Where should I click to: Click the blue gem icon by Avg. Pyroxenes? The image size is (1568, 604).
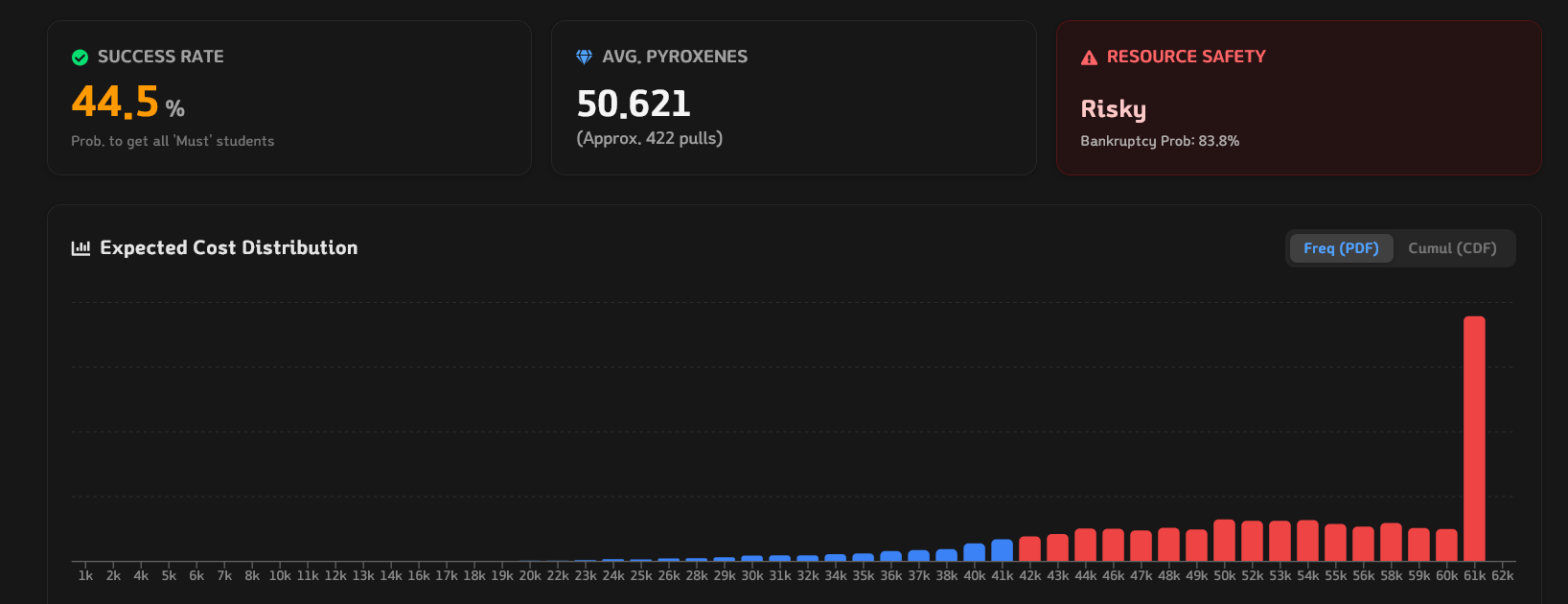[584, 58]
